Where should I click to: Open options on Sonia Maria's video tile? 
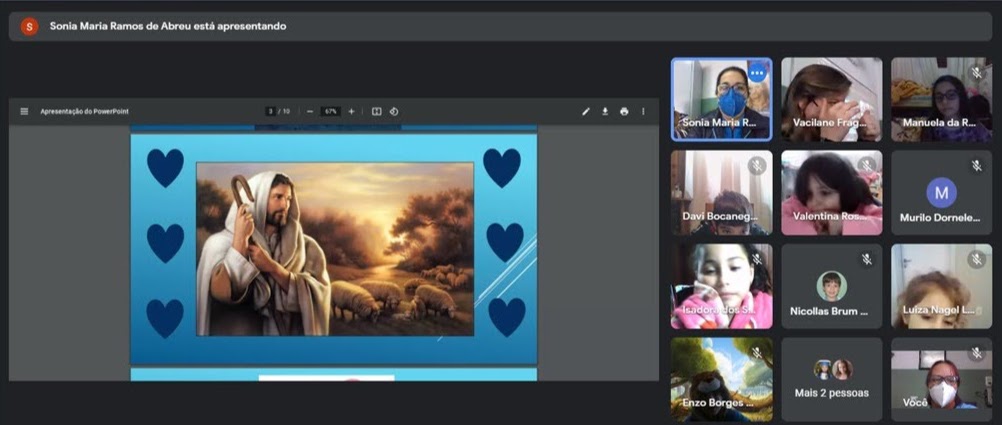pyautogui.click(x=757, y=73)
